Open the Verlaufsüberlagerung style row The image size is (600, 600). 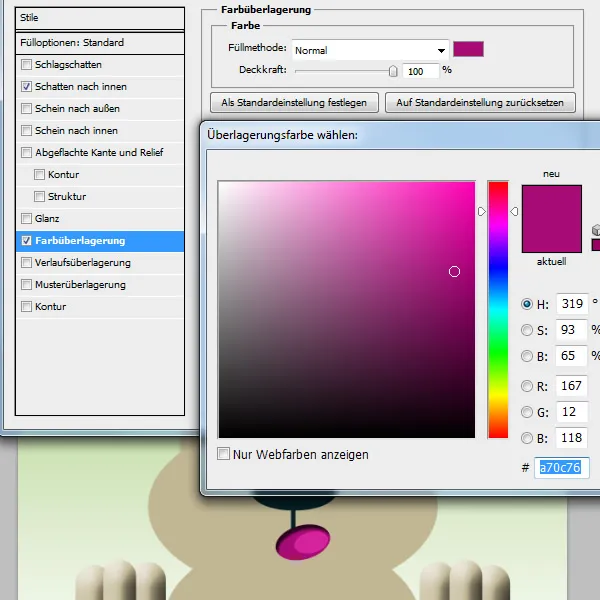[100, 262]
